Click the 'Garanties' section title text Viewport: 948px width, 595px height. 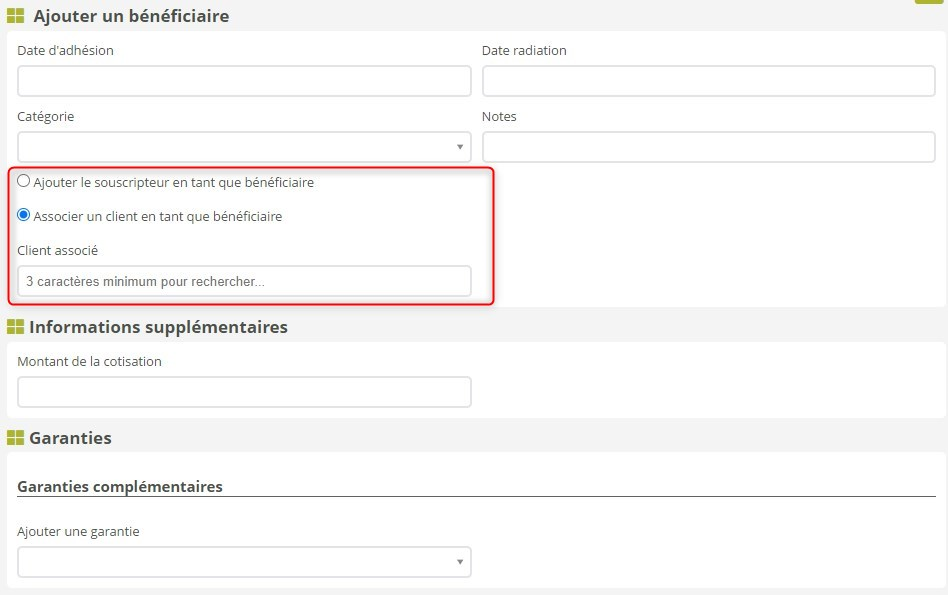click(x=70, y=438)
